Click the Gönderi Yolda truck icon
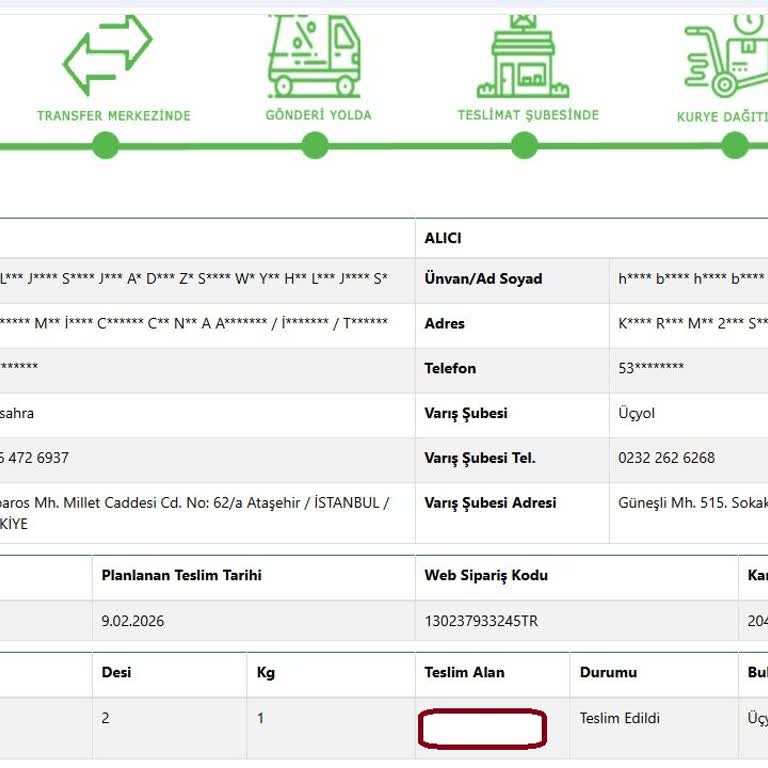 pos(314,55)
